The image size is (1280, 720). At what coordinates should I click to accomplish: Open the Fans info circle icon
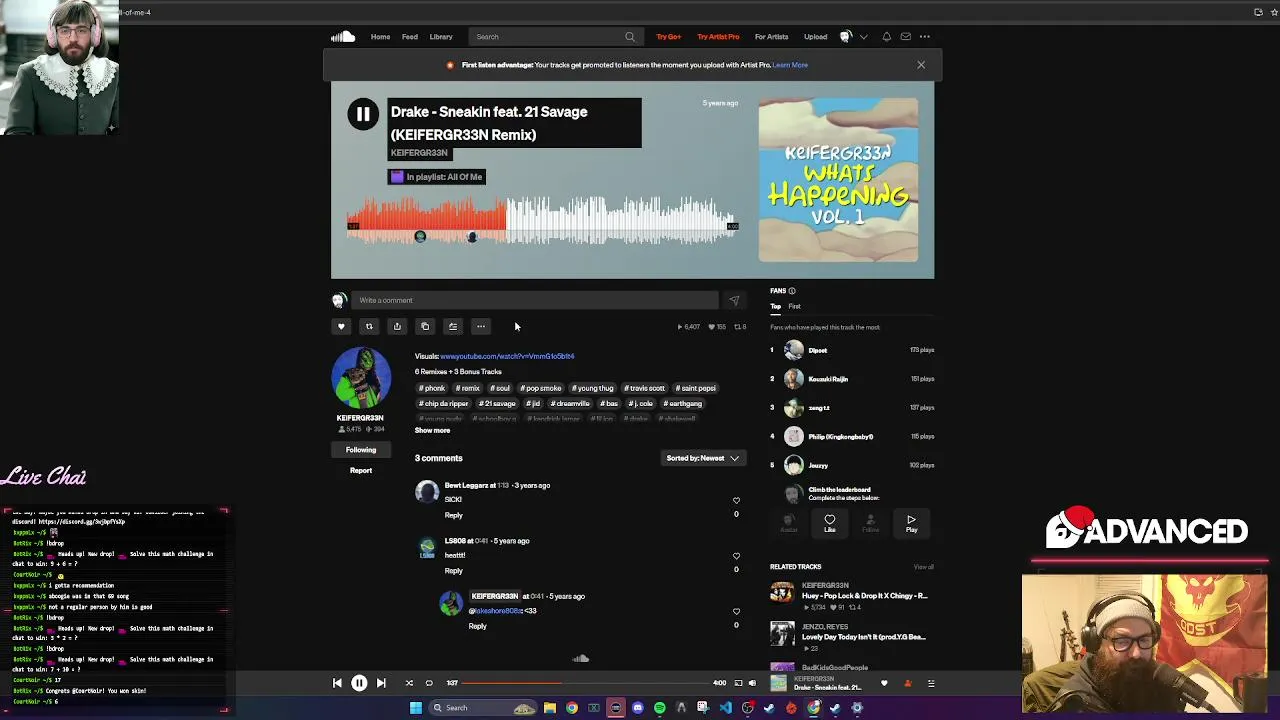click(x=792, y=291)
